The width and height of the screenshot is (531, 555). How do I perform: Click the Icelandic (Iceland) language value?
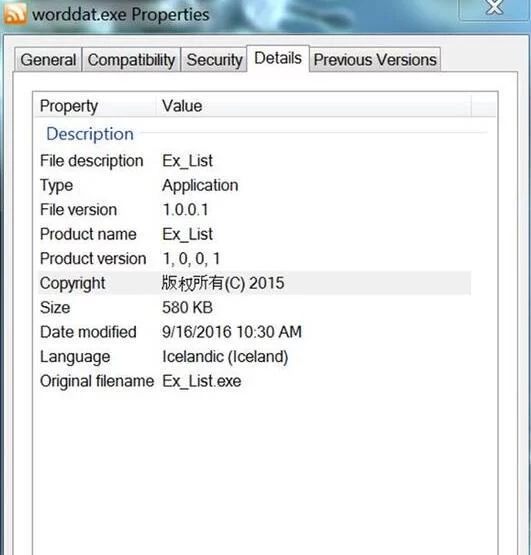point(225,357)
